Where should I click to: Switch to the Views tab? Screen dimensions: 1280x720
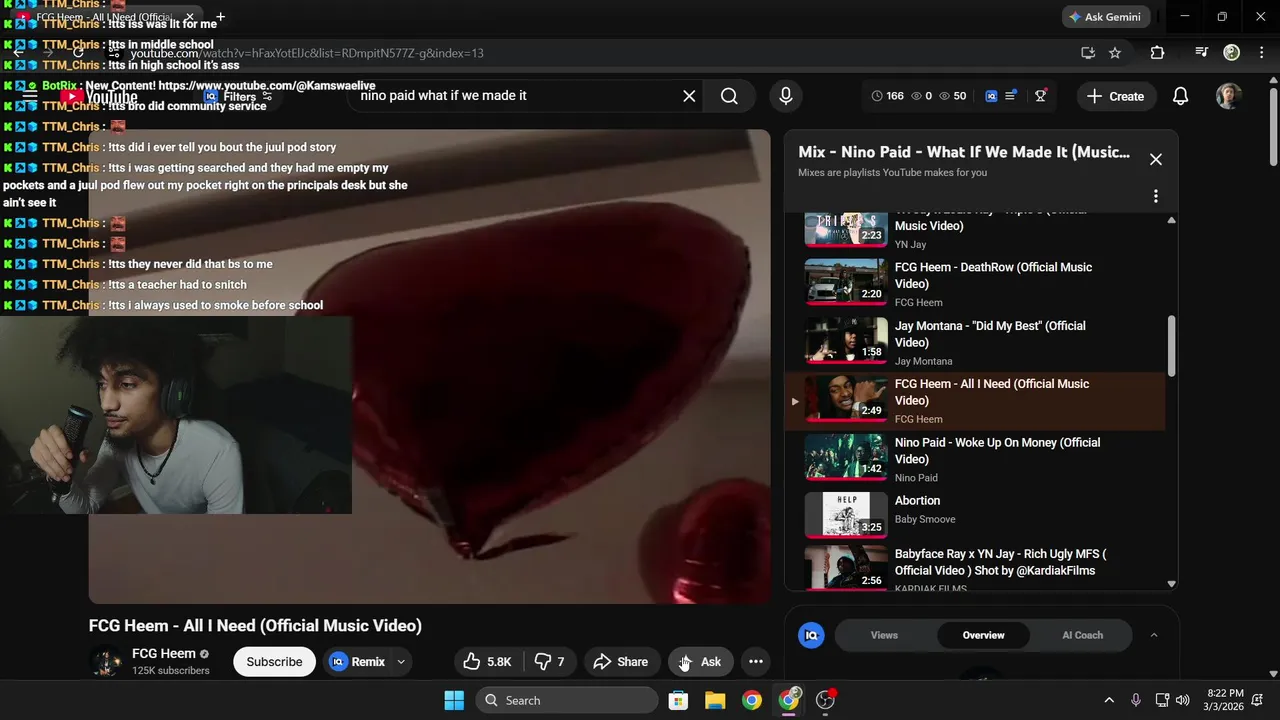[x=884, y=635]
